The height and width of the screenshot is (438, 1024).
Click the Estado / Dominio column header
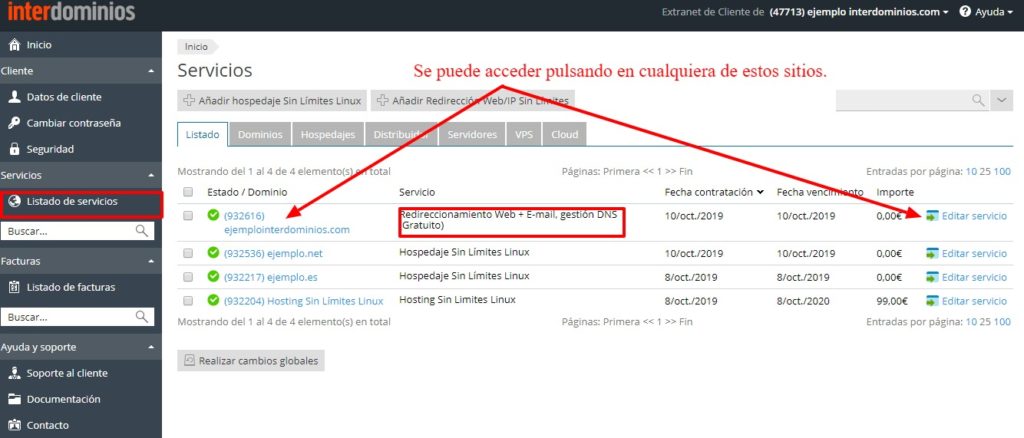(247, 192)
